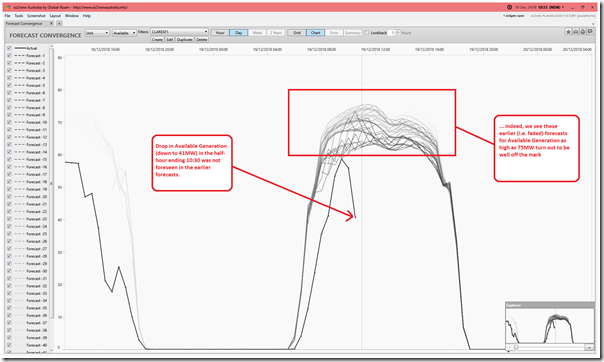Click the Create filter button
This screenshot has width=604, height=362.
(x=157, y=40)
